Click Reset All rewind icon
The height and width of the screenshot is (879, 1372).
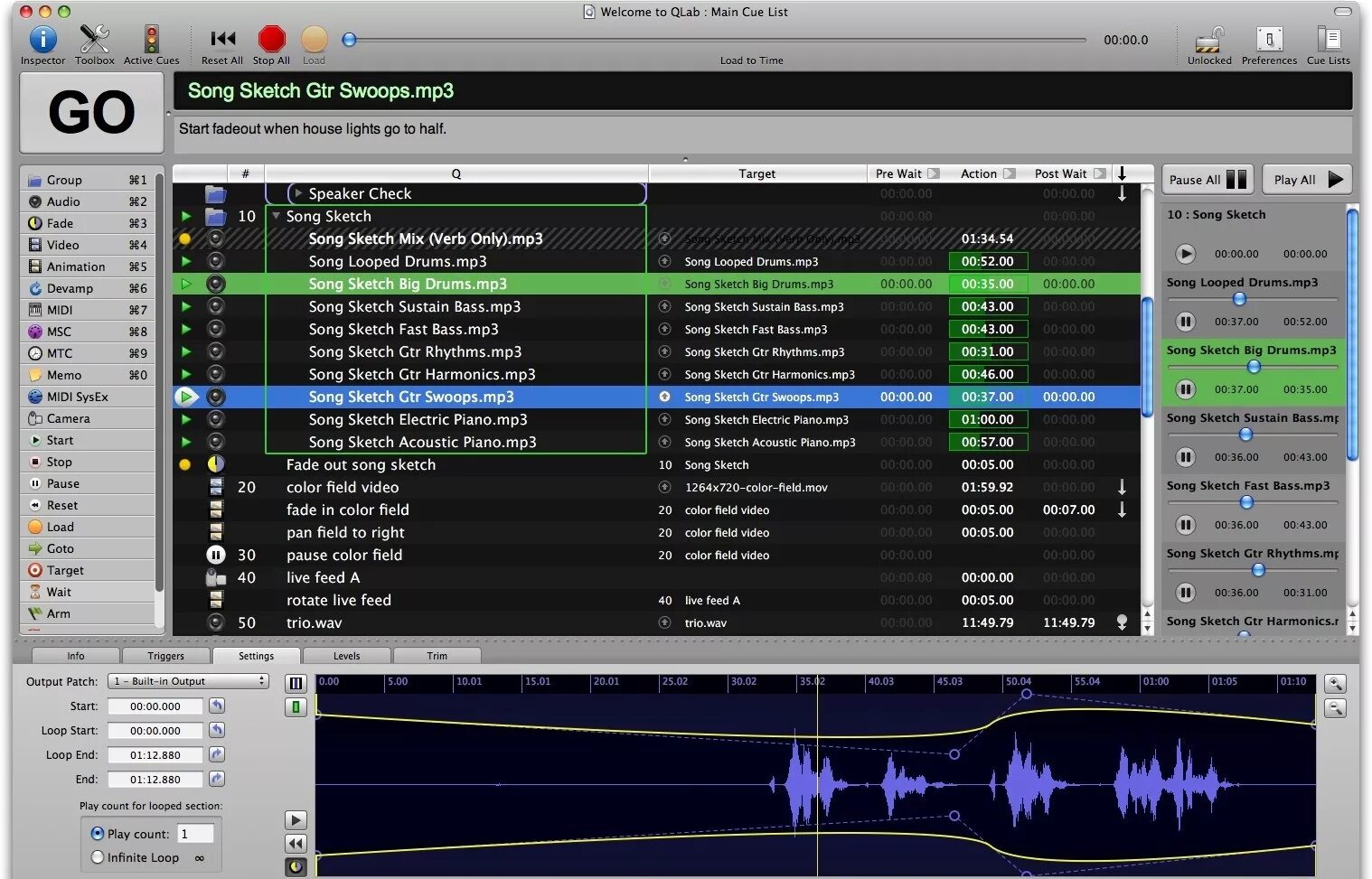click(x=222, y=39)
